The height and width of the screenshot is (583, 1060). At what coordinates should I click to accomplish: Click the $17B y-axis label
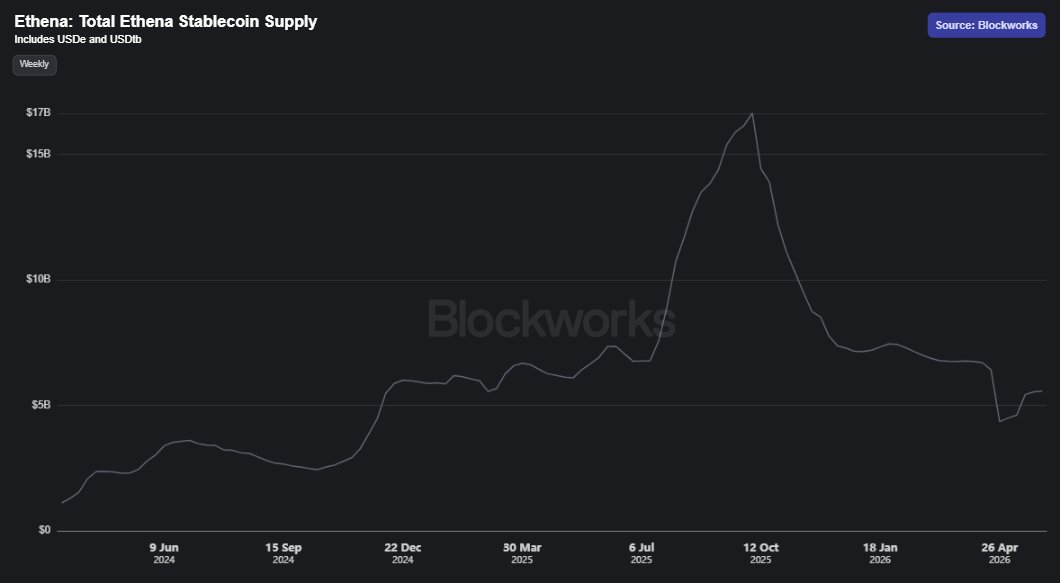point(38,112)
